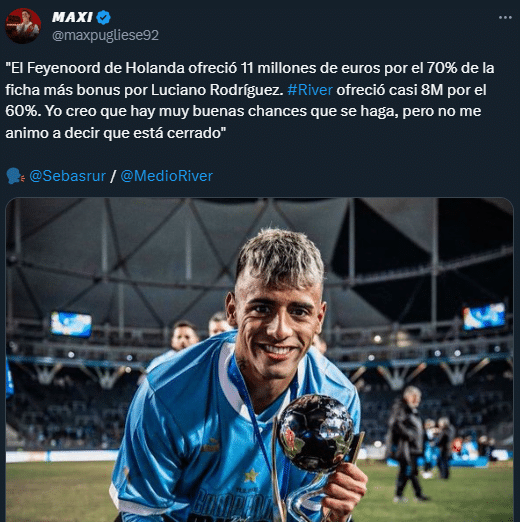Visit the @MedioRiver mention
The height and width of the screenshot is (522, 520).
tap(166, 176)
